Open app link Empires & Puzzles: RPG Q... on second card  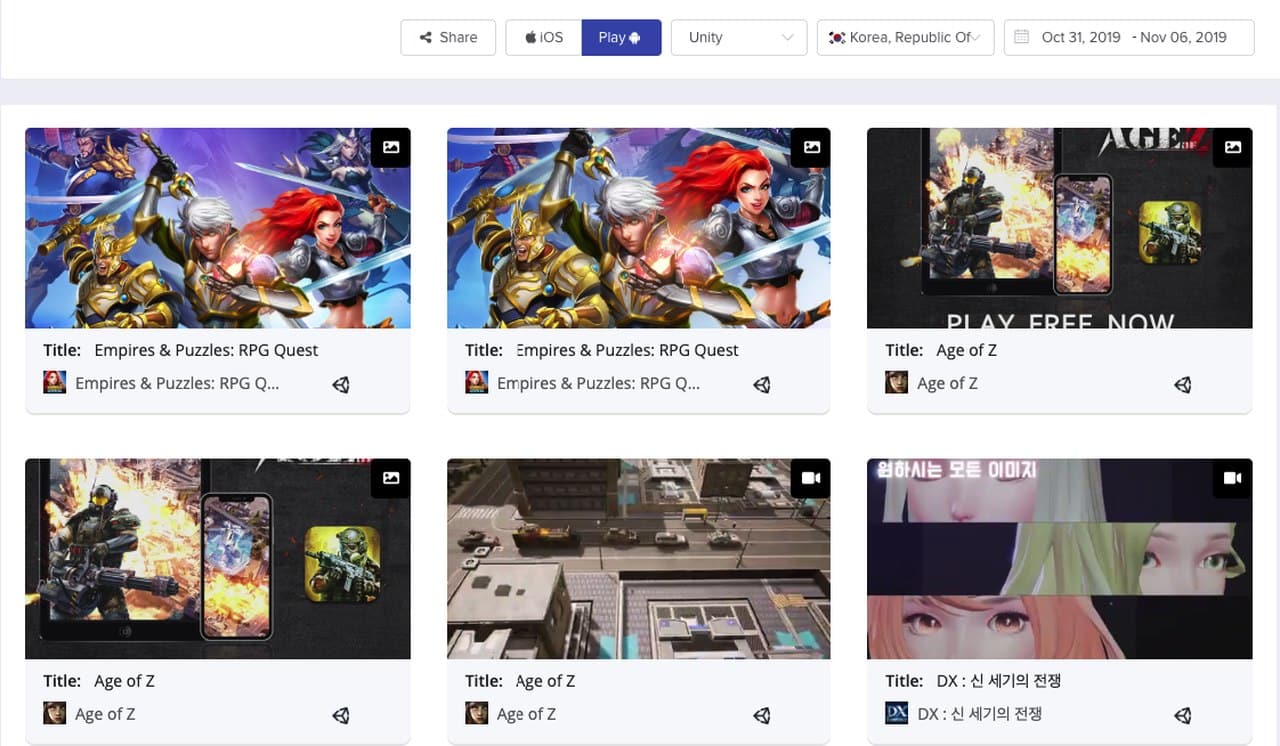tap(599, 383)
